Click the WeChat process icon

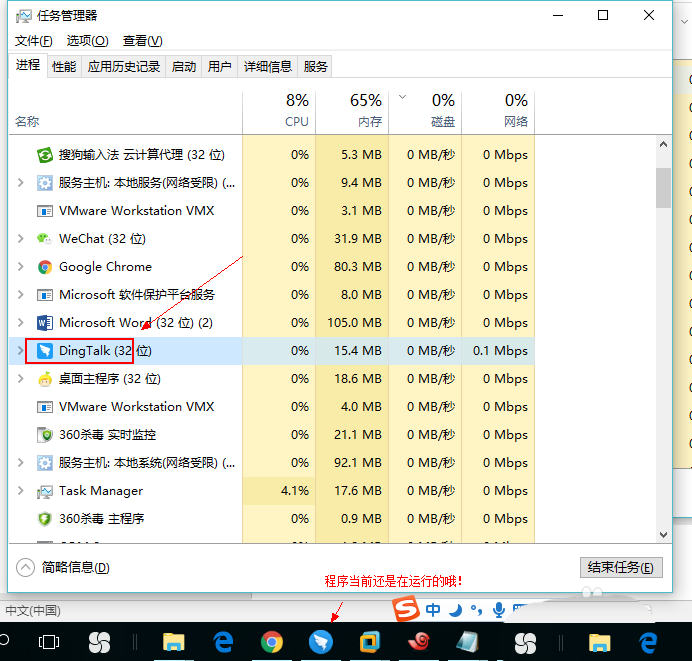[x=45, y=239]
